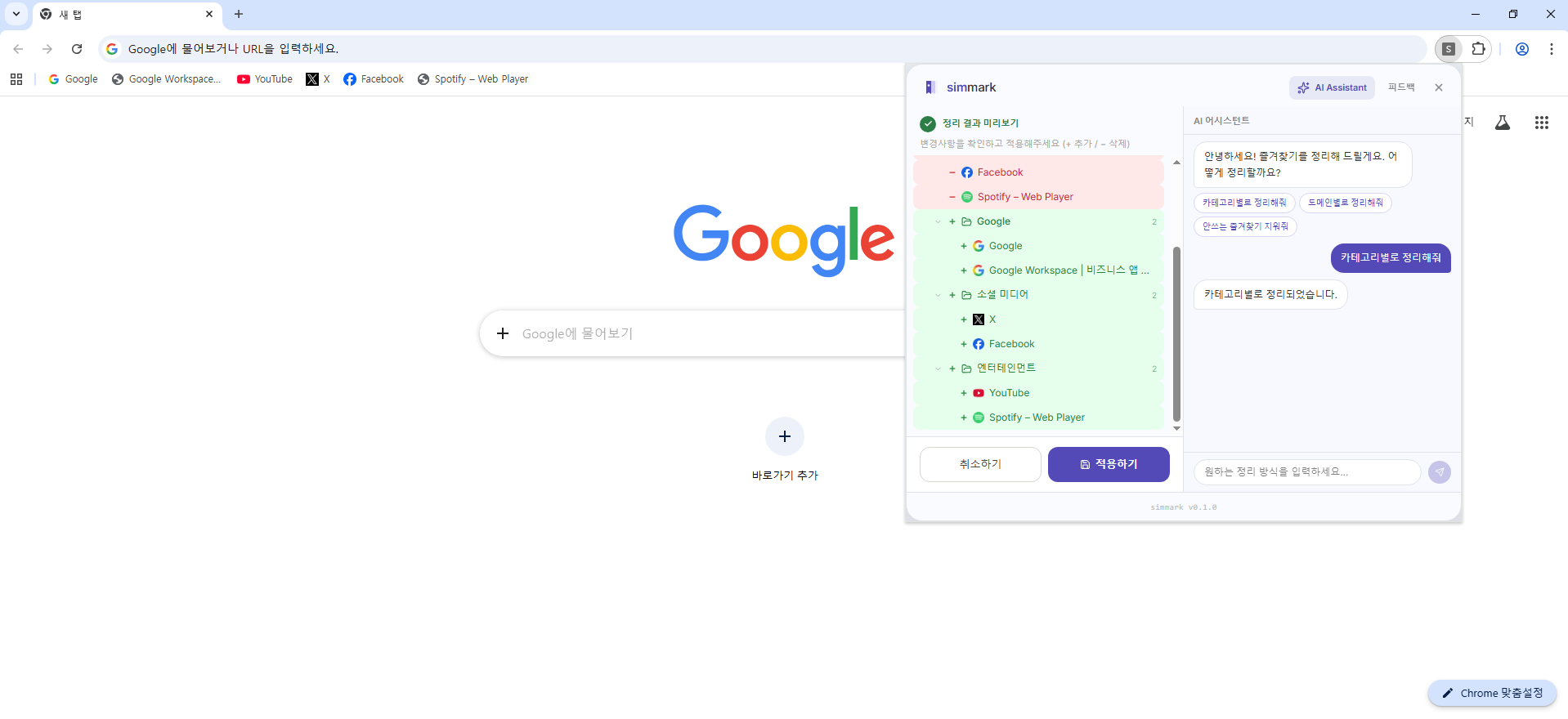Collapse the 엔터테인먼트 folder chevron

coord(938,368)
